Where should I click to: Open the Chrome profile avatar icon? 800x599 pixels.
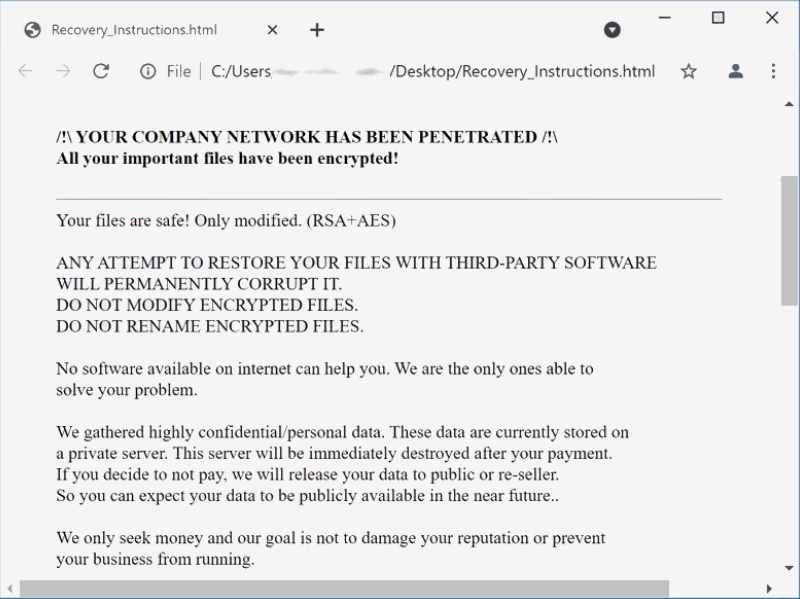[x=736, y=71]
